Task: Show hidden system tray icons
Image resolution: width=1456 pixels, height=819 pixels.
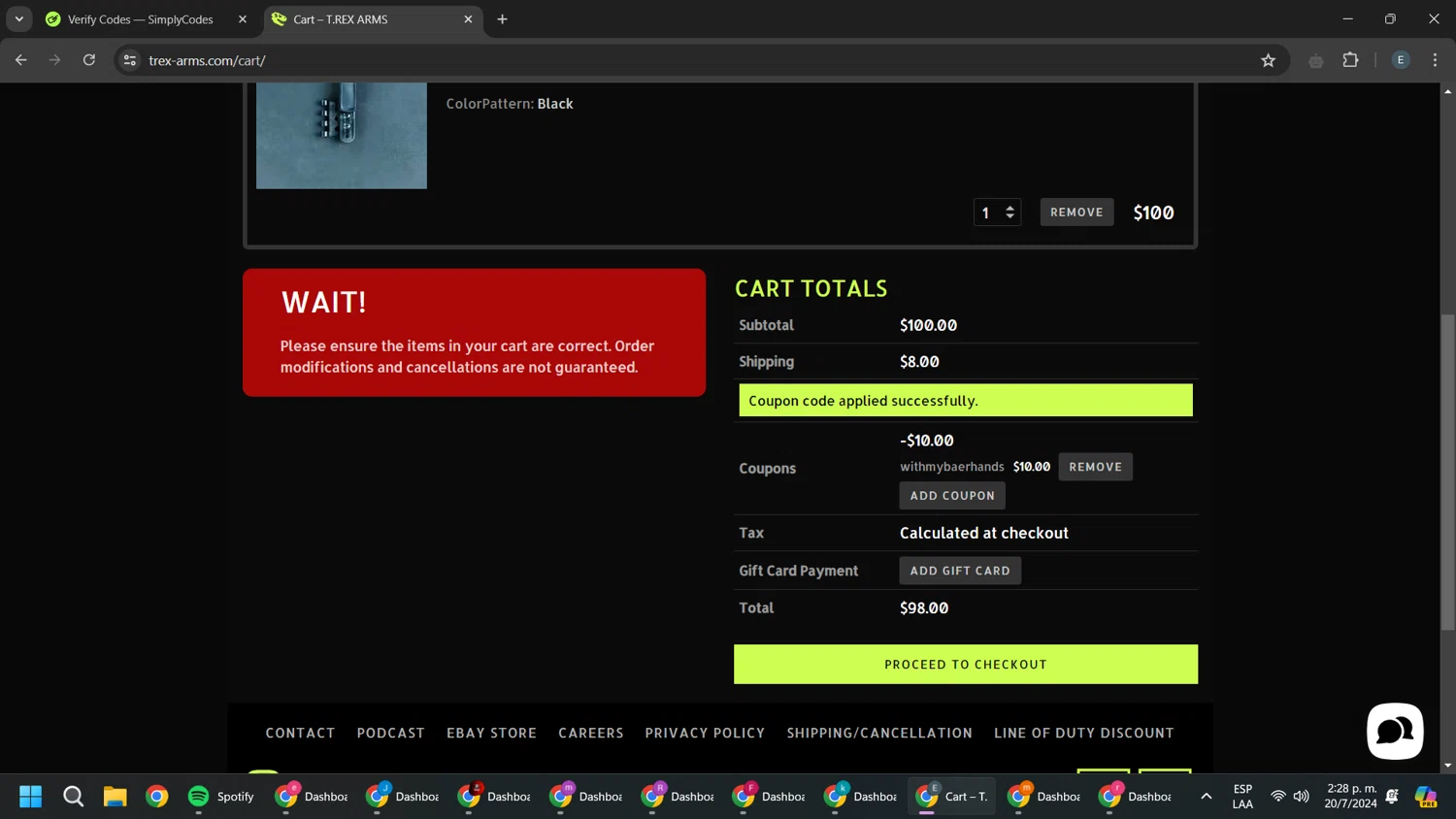Action: (x=1206, y=797)
